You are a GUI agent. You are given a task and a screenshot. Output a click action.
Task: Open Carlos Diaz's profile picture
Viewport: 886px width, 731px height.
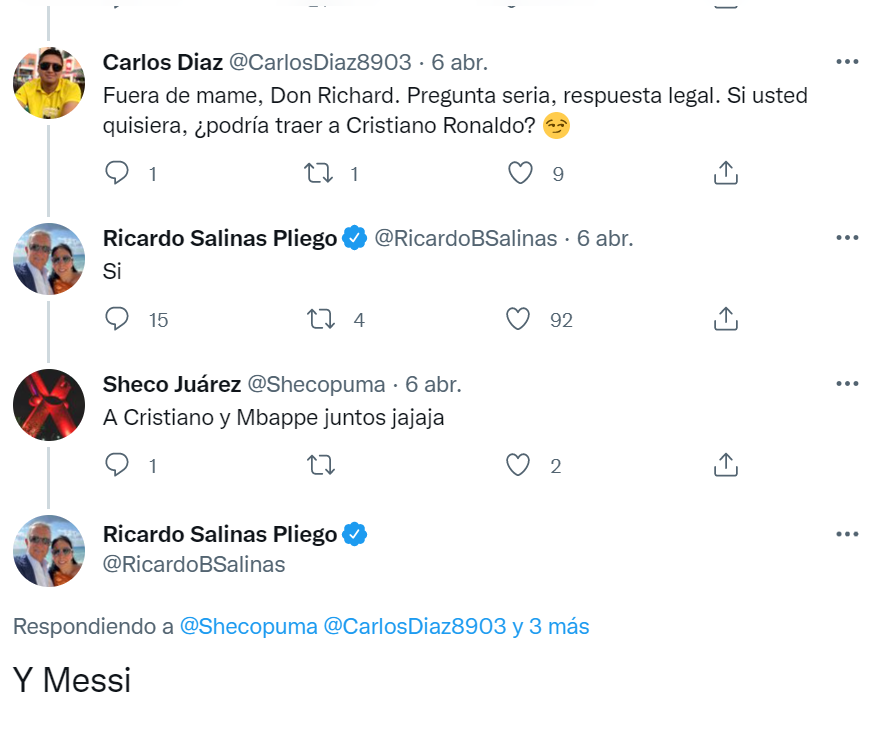(48, 83)
